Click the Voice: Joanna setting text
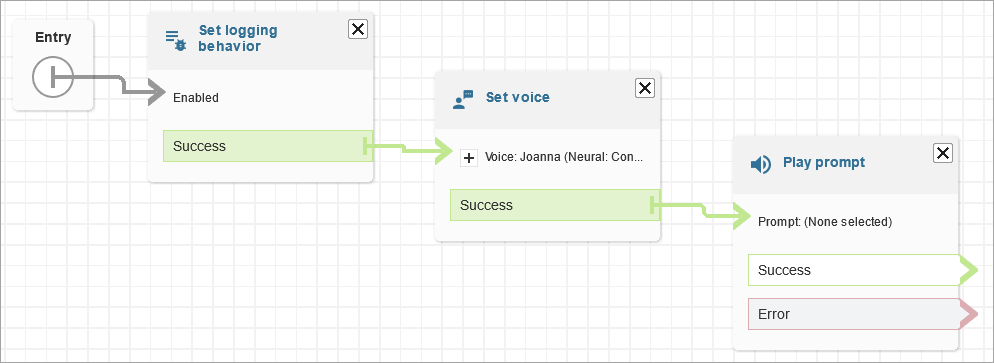Viewport: 994px width, 363px height. coord(564,158)
